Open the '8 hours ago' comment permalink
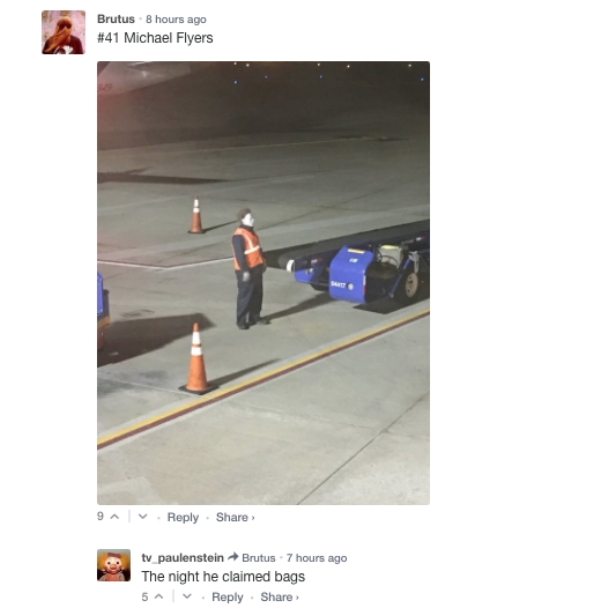Viewport: 600px width, 615px height. click(176, 19)
